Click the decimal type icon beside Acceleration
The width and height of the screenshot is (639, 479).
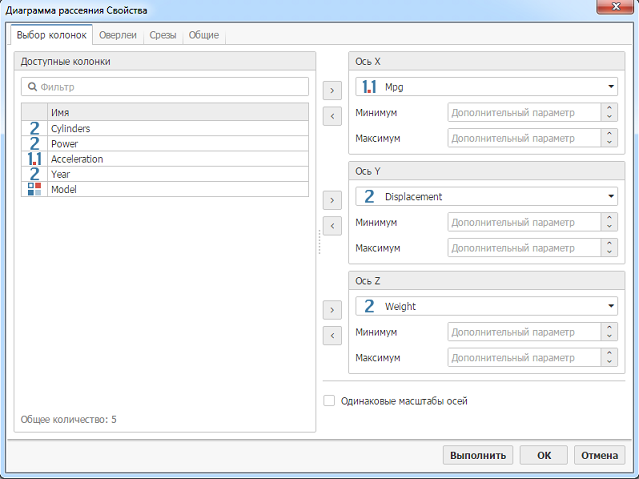coord(34,159)
